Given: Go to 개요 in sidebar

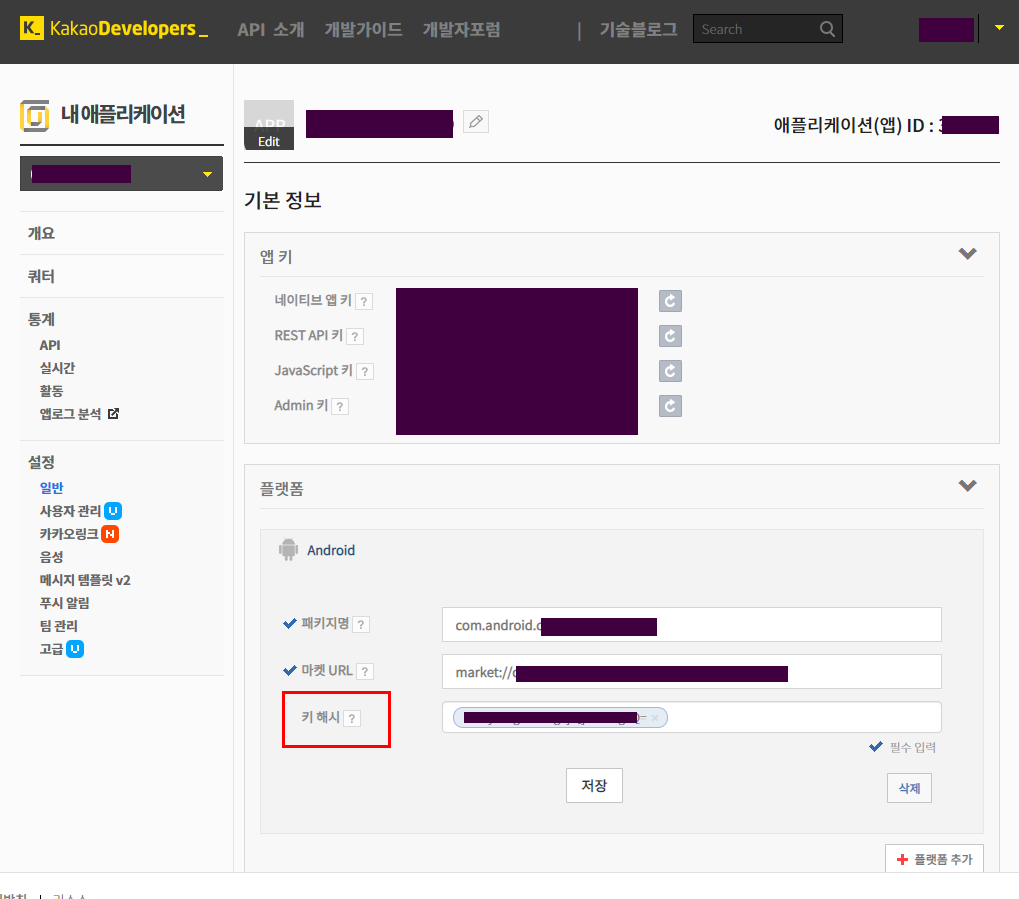Looking at the screenshot, I should tap(41, 233).
